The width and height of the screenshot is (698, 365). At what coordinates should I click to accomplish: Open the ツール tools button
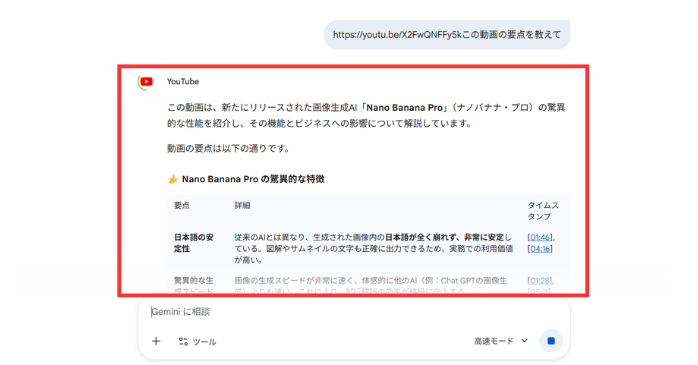(197, 341)
